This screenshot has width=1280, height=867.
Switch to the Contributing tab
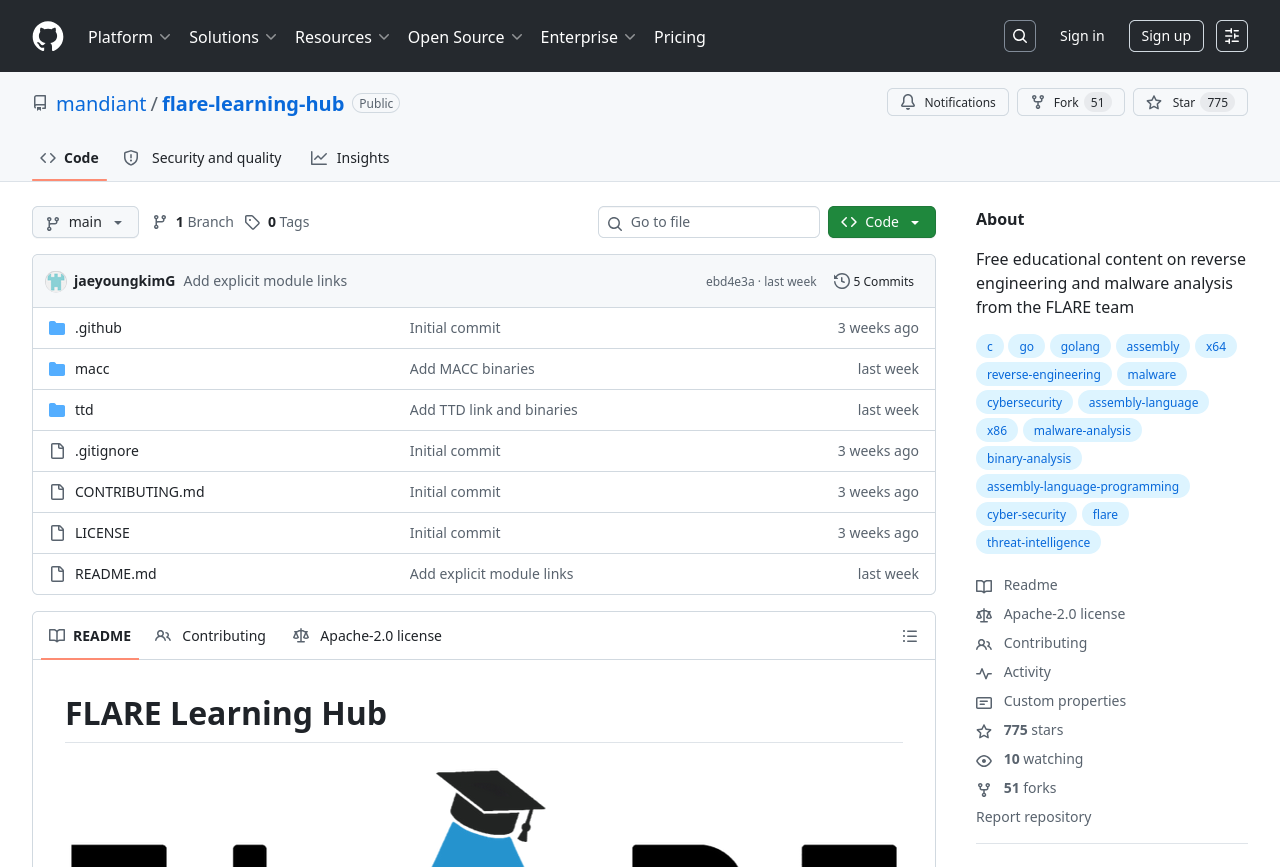211,636
